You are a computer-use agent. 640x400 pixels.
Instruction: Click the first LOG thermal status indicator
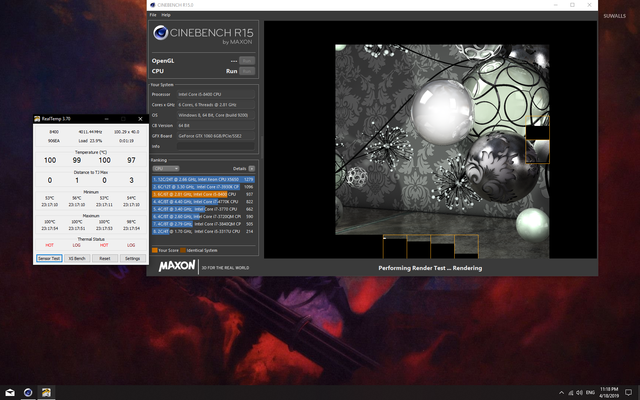[77, 245]
